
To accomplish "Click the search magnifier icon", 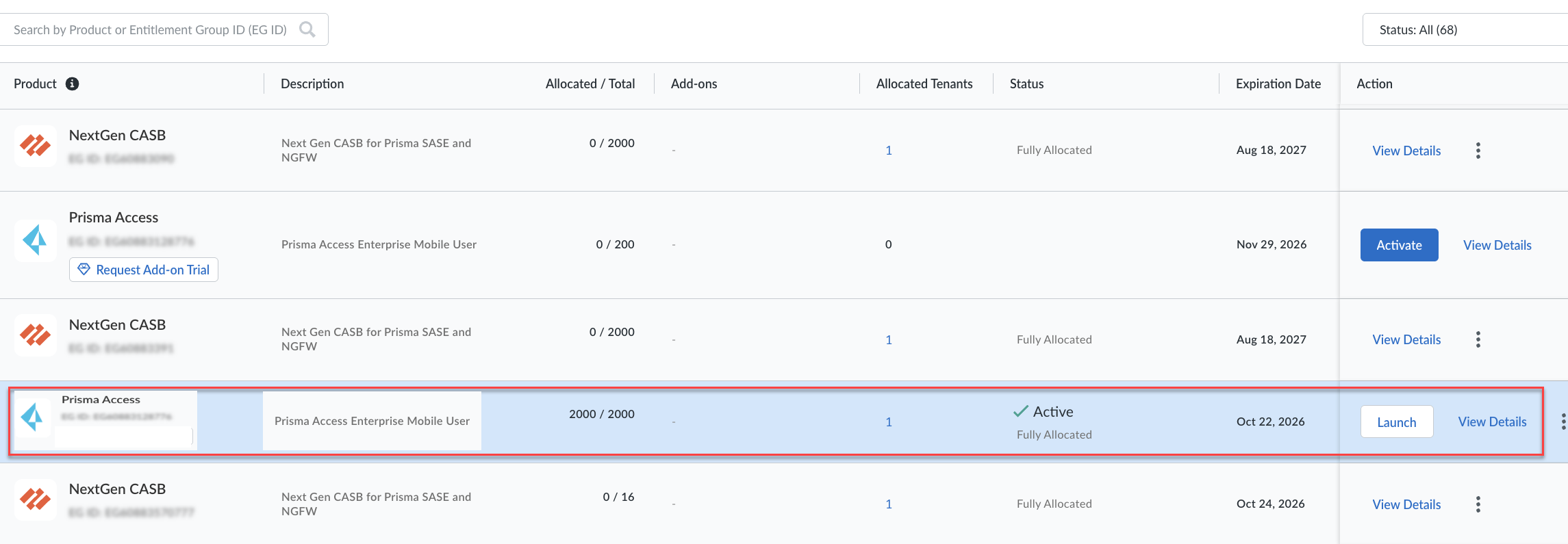I will [307, 29].
